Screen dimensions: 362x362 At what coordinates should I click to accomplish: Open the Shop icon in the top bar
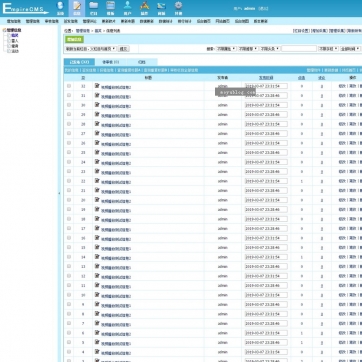[161, 8]
